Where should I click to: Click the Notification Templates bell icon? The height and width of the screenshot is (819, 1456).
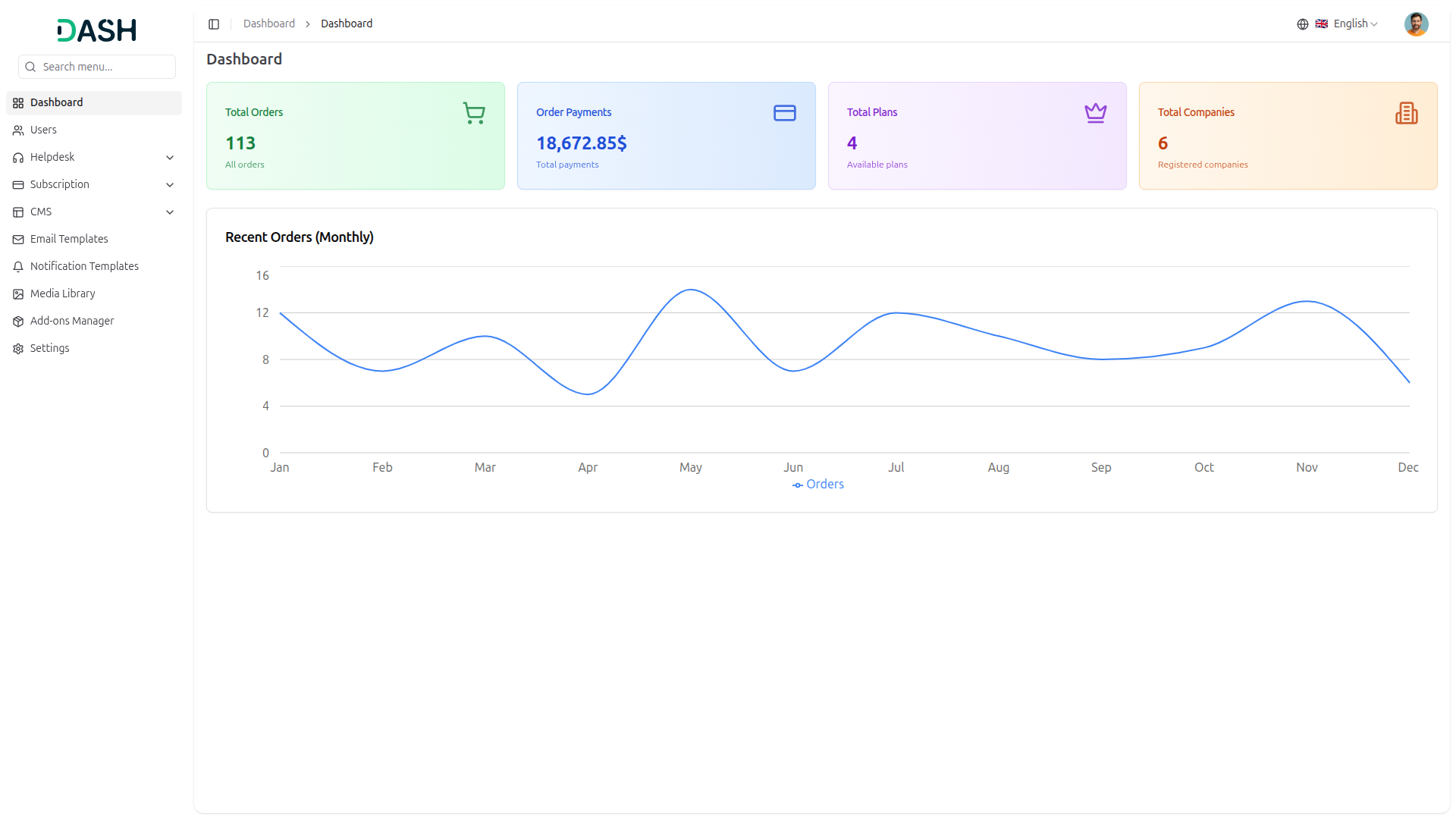point(18,267)
